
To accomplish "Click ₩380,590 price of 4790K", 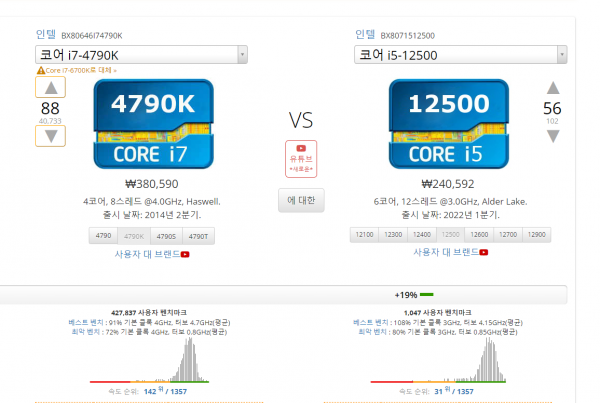I will [152, 184].
